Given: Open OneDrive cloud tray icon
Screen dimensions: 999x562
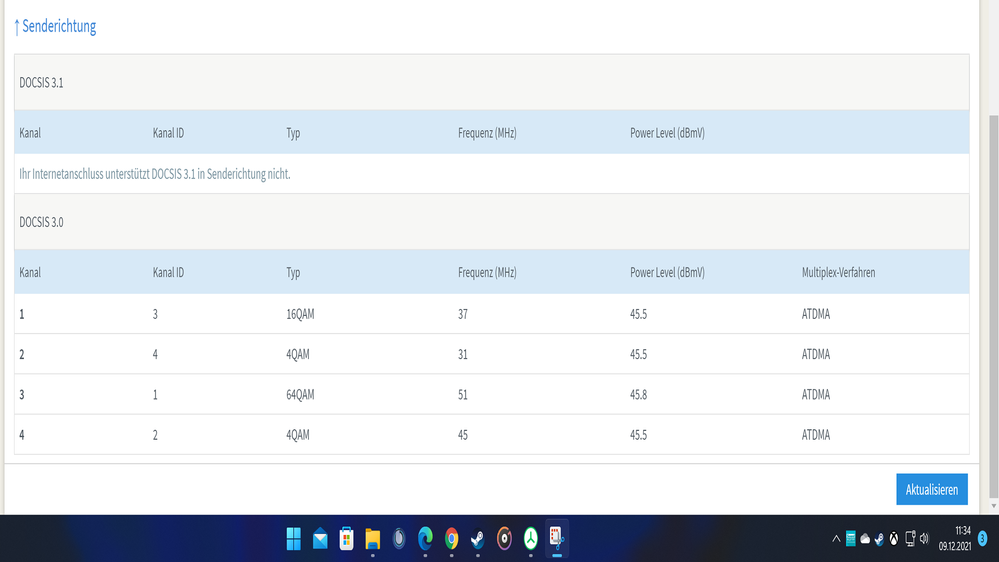Looking at the screenshot, I should pos(865,539).
